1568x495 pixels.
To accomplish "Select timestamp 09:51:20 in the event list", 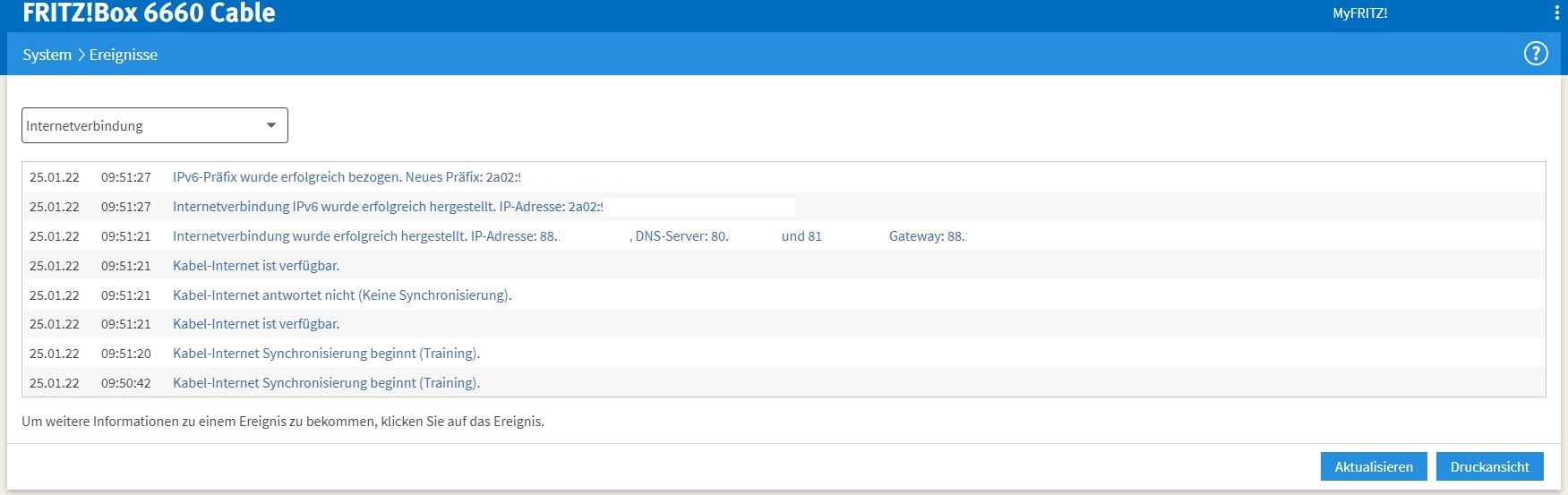I will click(125, 354).
